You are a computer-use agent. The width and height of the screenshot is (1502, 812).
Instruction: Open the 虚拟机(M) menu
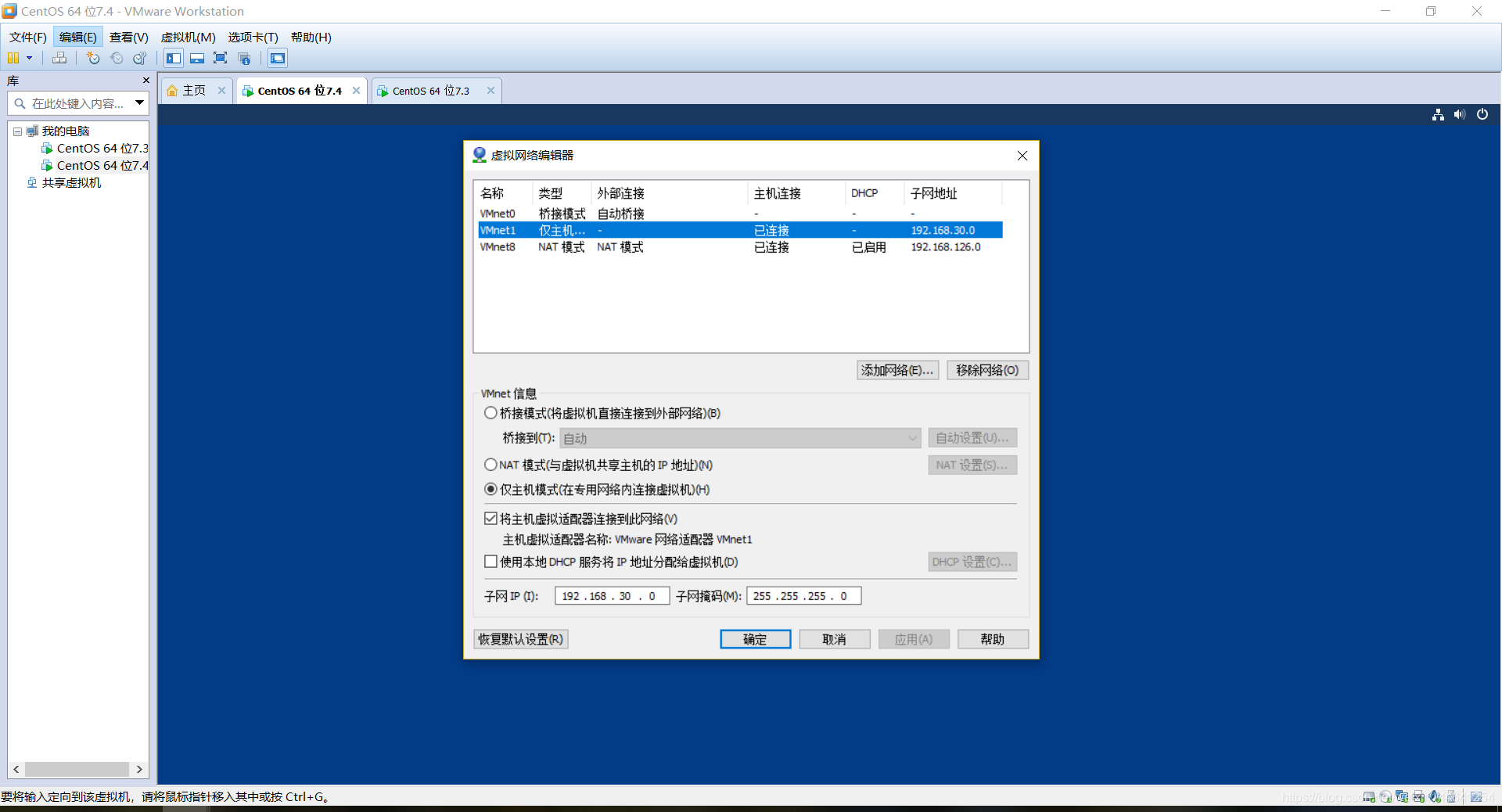[x=188, y=37]
